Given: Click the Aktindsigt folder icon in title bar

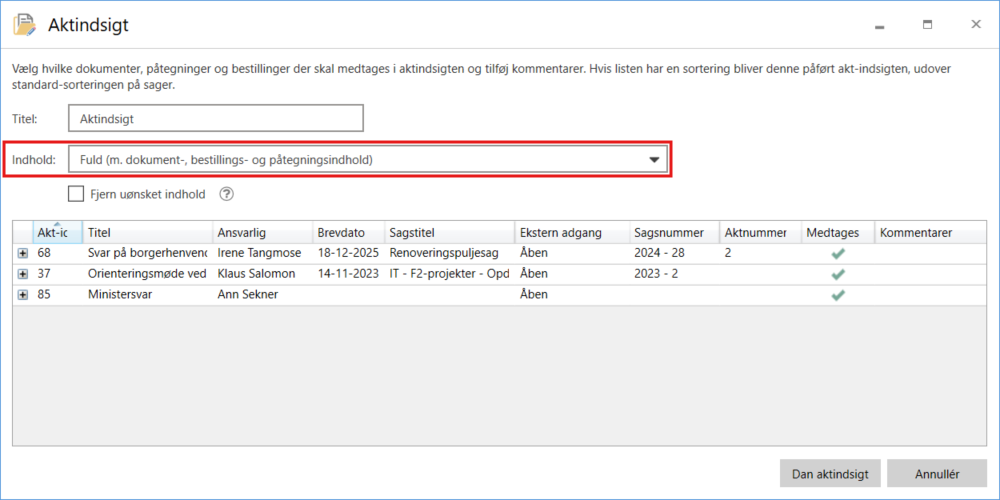Looking at the screenshot, I should [x=25, y=26].
